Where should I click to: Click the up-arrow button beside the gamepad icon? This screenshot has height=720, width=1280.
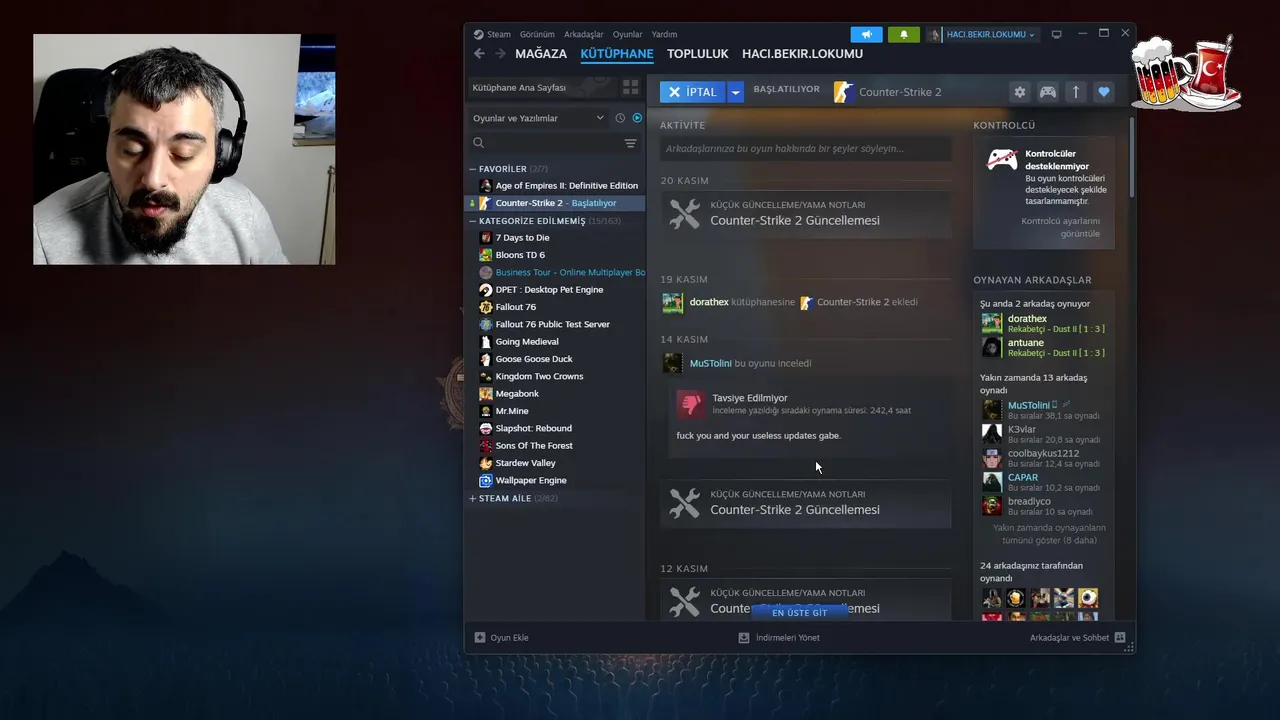click(x=1075, y=92)
